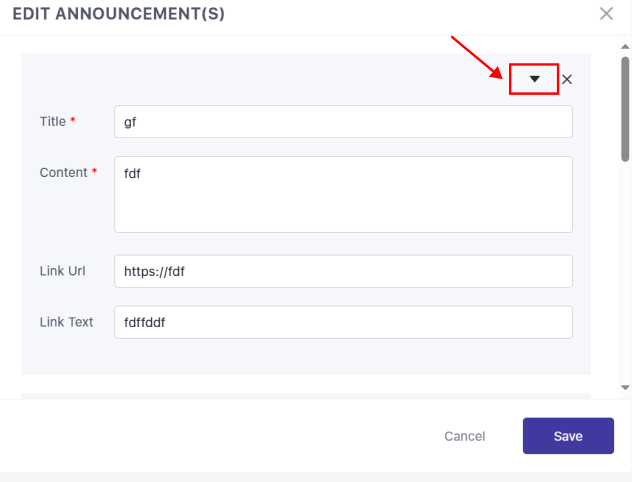The width and height of the screenshot is (632, 482).
Task: Select the Link Url input field
Action: click(343, 271)
